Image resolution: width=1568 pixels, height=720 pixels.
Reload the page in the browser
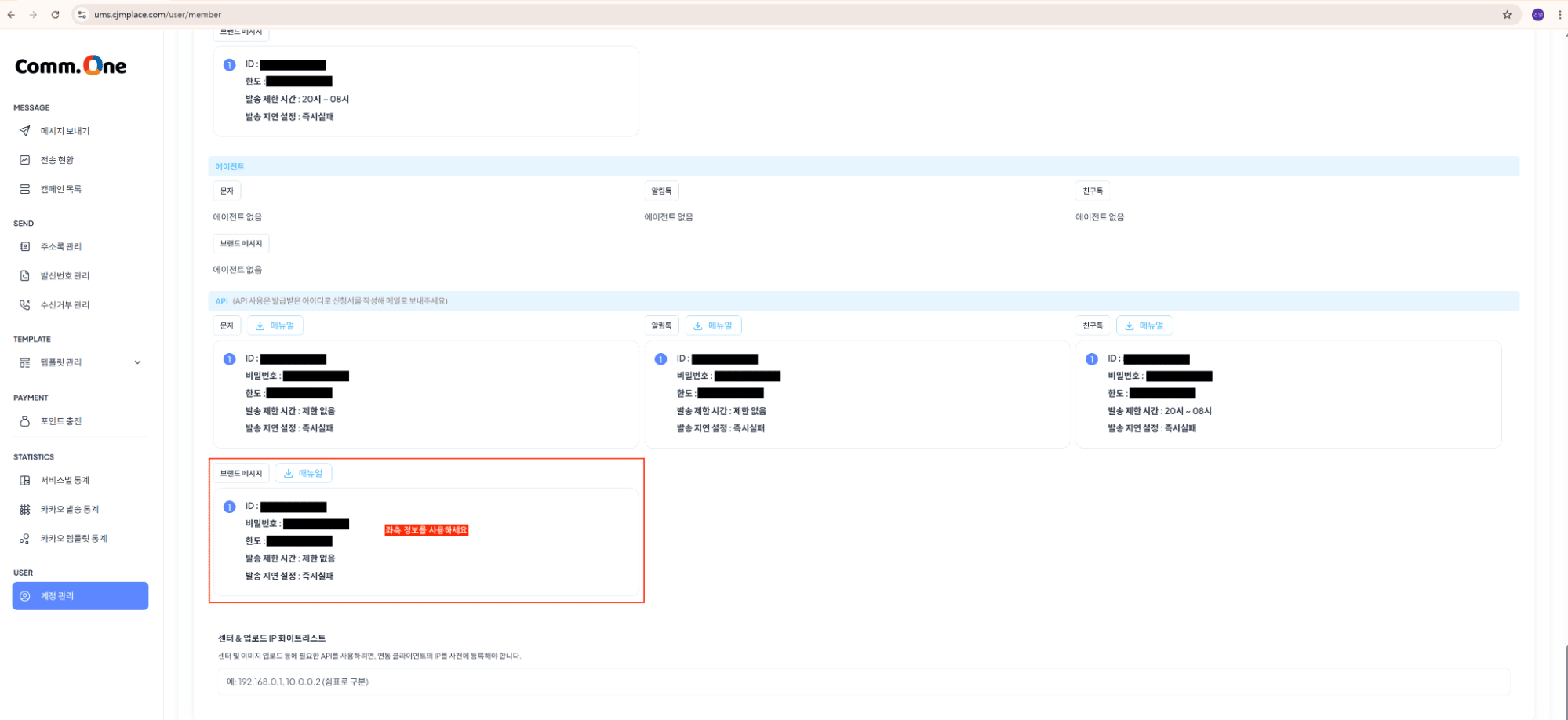point(55,14)
